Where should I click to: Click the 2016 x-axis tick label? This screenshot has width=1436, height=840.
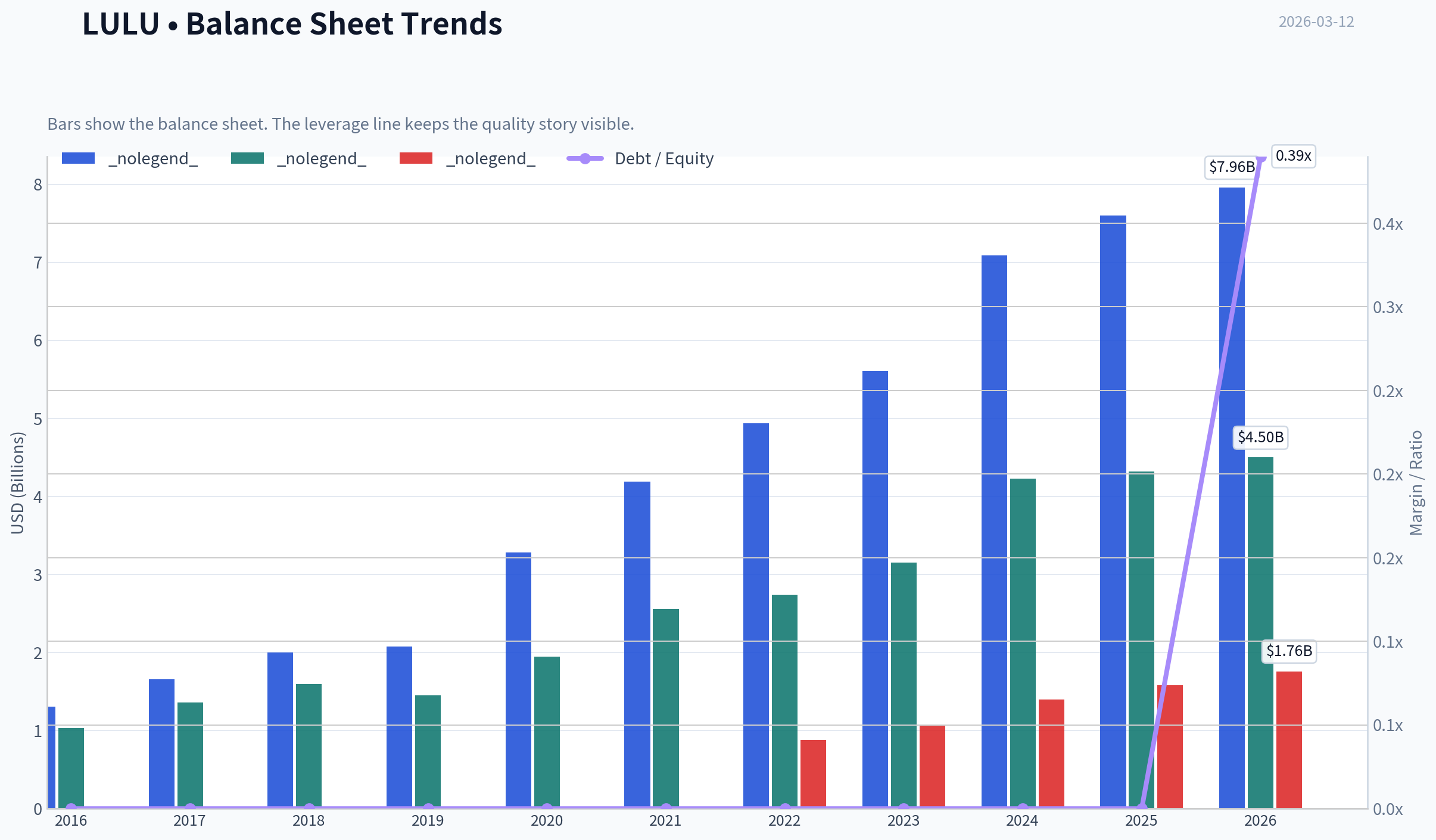71,820
